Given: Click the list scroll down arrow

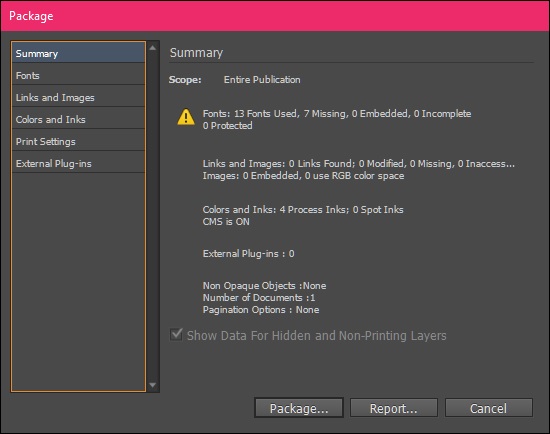Looking at the screenshot, I should click(x=153, y=385).
